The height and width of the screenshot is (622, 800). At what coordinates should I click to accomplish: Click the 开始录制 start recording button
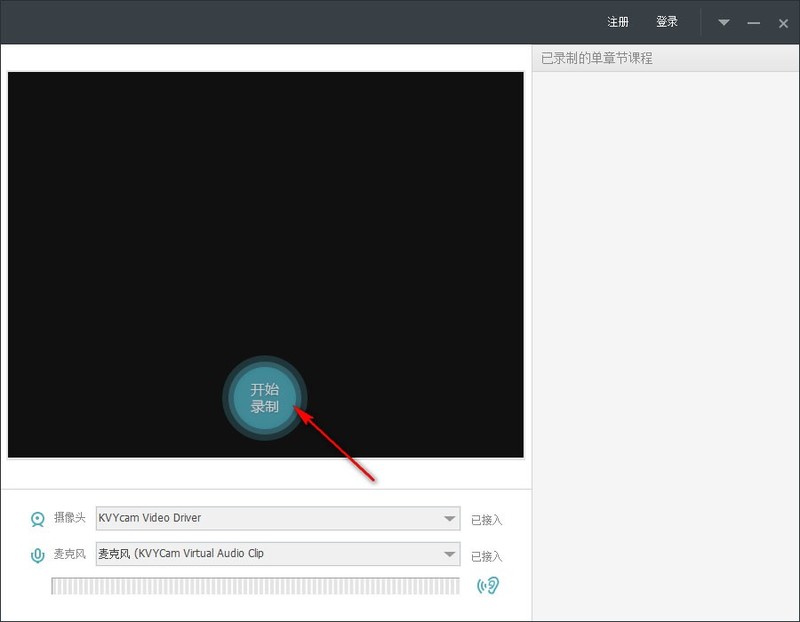pyautogui.click(x=265, y=398)
